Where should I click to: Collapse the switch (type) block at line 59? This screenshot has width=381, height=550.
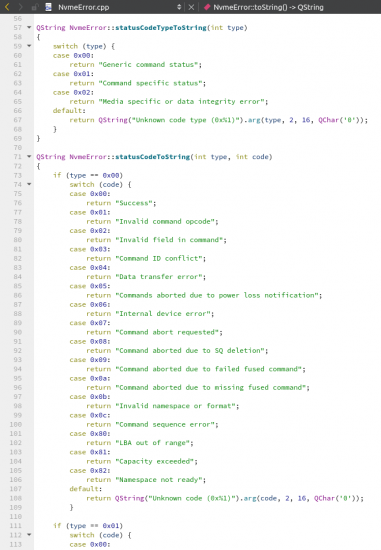(29, 46)
